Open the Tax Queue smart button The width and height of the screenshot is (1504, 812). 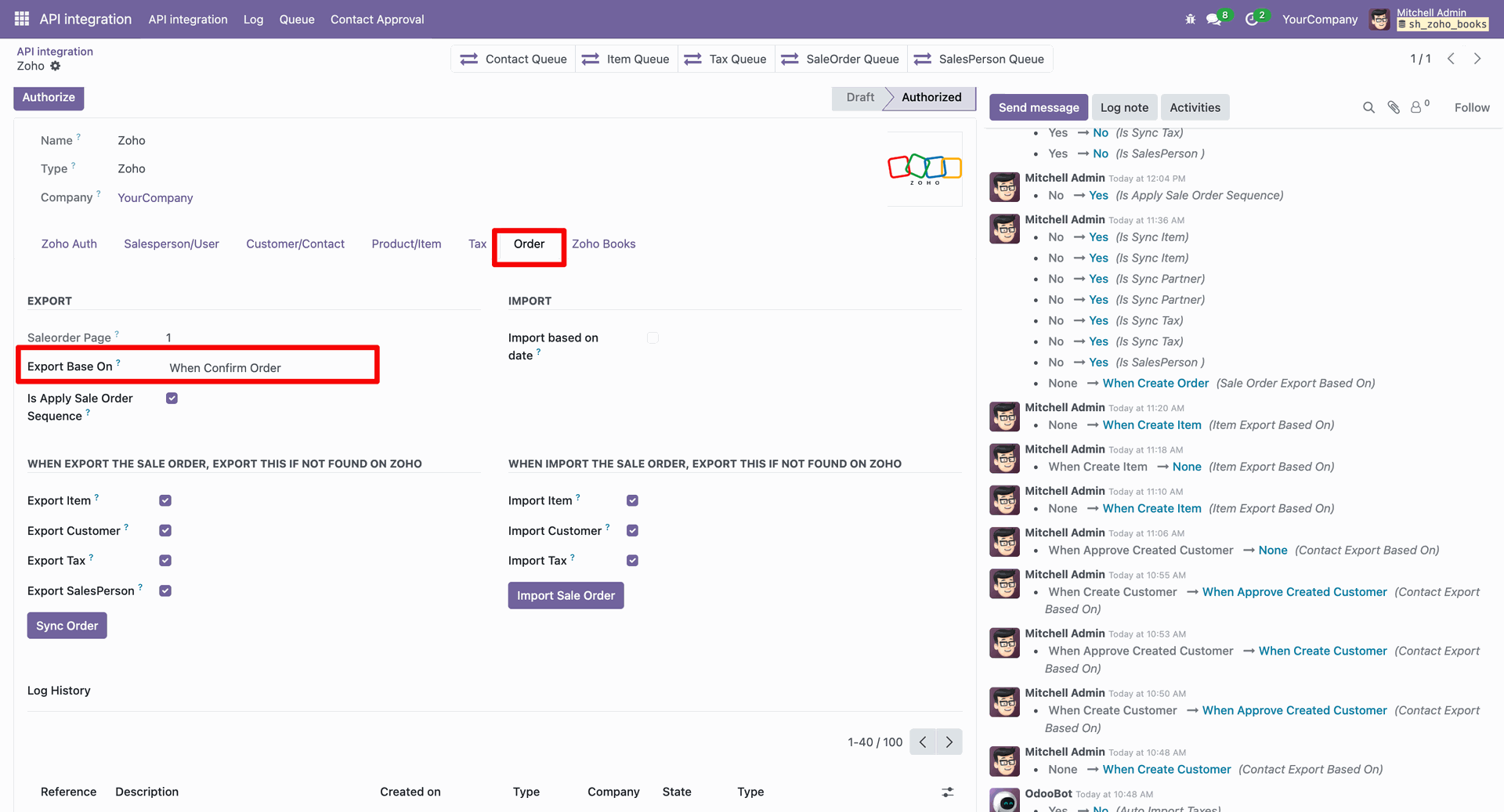pyautogui.click(x=725, y=59)
